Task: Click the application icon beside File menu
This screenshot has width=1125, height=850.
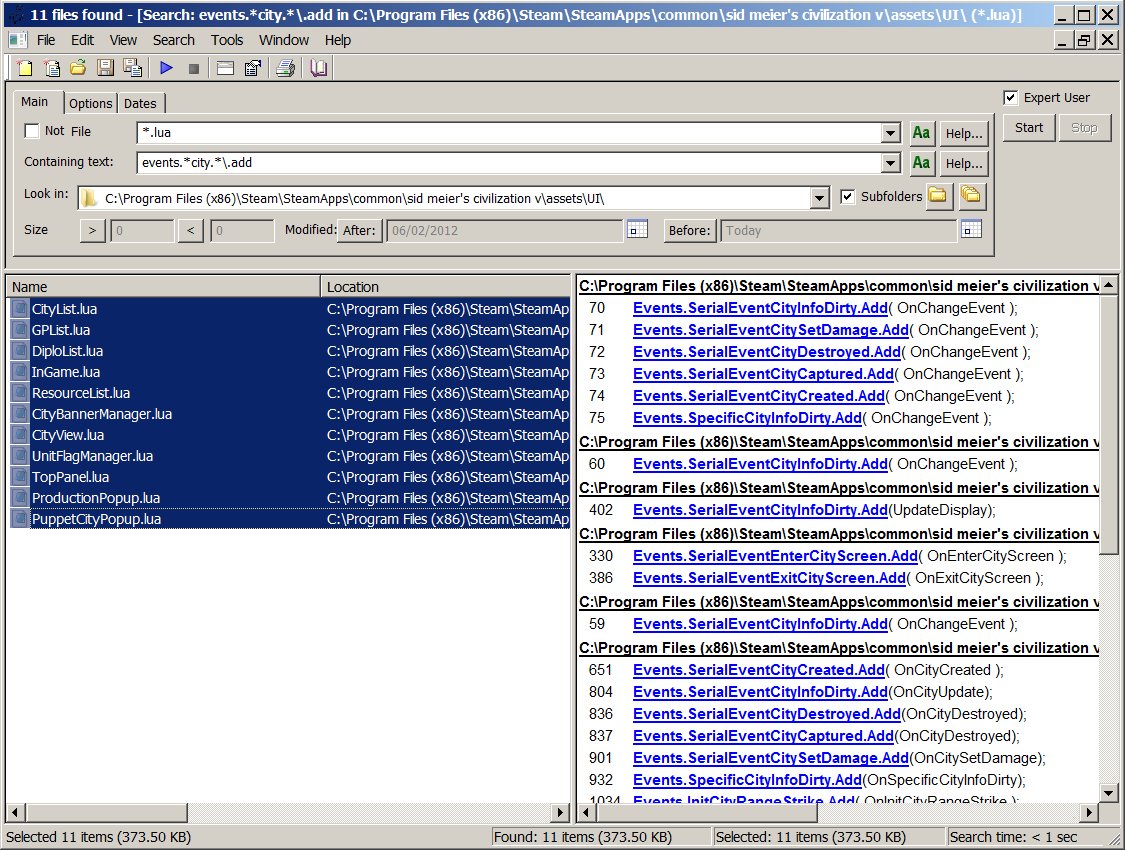Action: tap(19, 40)
